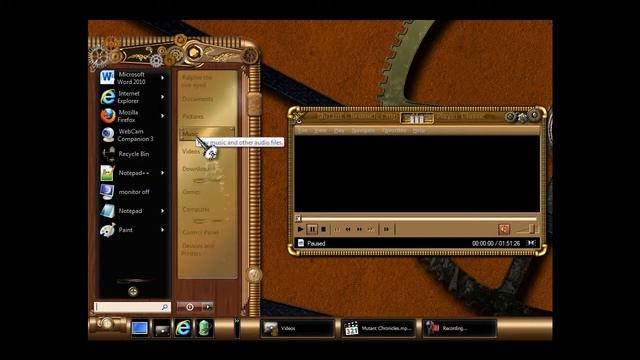Open Control Panel in Start menu
This screenshot has height=360, width=640.
click(200, 232)
